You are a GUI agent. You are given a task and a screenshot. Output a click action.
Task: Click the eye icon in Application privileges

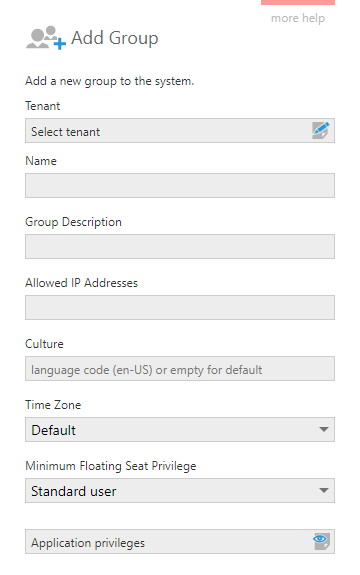[x=321, y=541]
